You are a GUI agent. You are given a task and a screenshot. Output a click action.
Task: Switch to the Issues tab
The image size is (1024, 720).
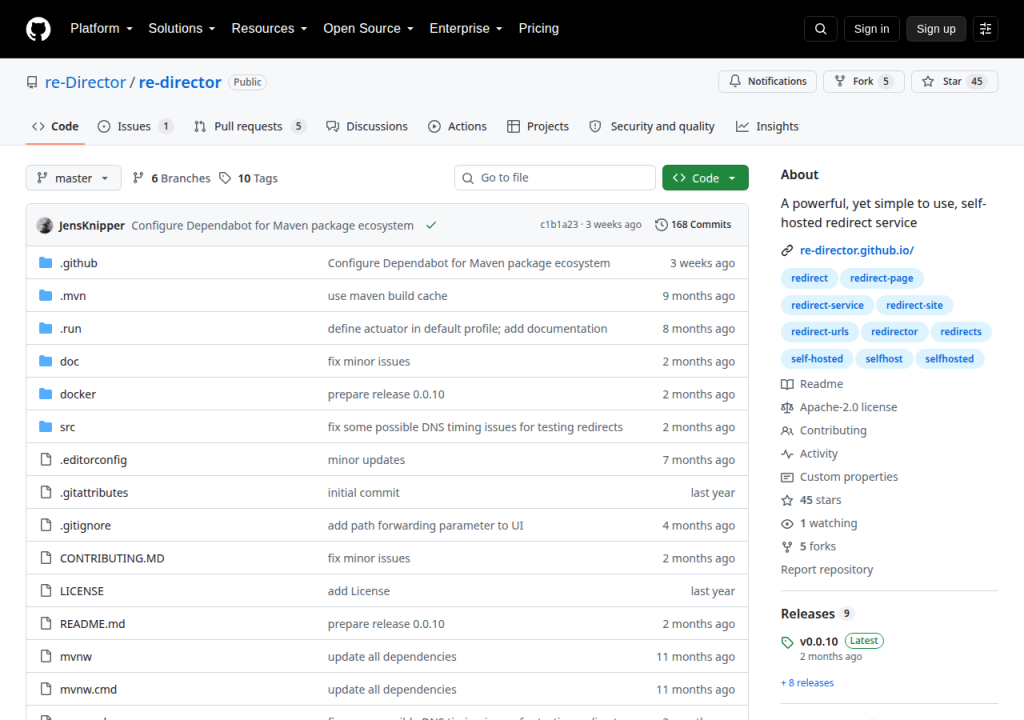pos(135,126)
